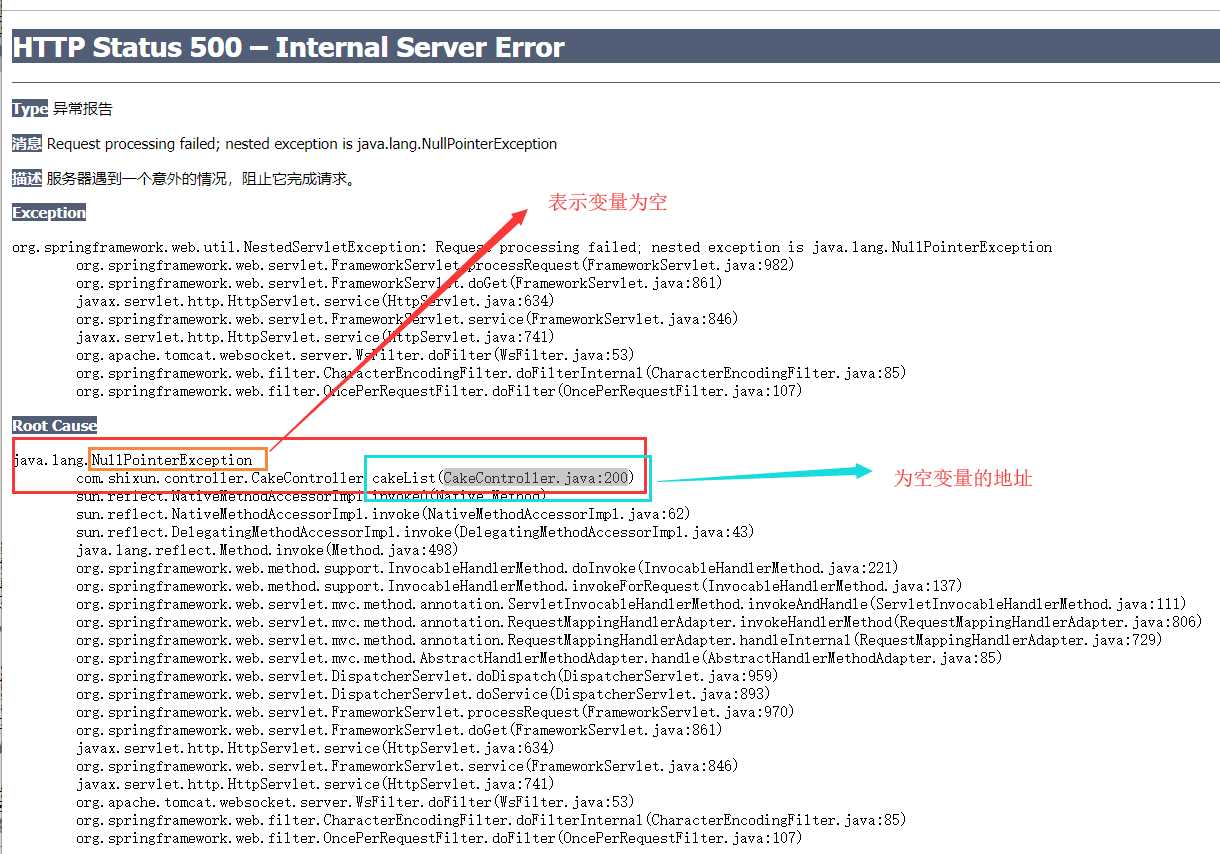1220x854 pixels.
Task: Click the doDispatch(DispatcherServlet.java:959) line
Action: [427, 676]
